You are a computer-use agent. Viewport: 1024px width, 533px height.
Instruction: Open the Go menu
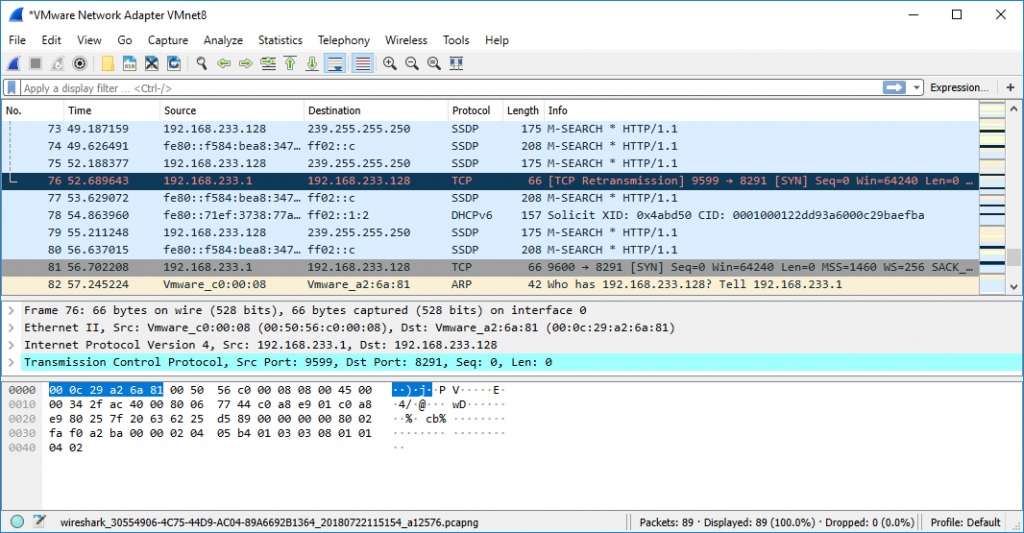pos(124,40)
